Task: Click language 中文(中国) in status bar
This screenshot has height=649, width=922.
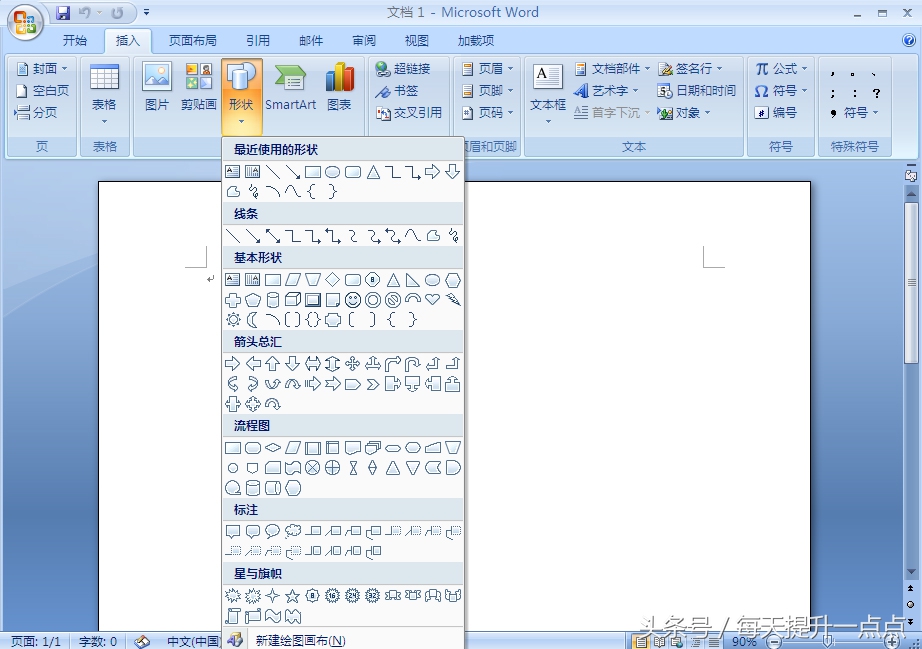Action: [193, 641]
